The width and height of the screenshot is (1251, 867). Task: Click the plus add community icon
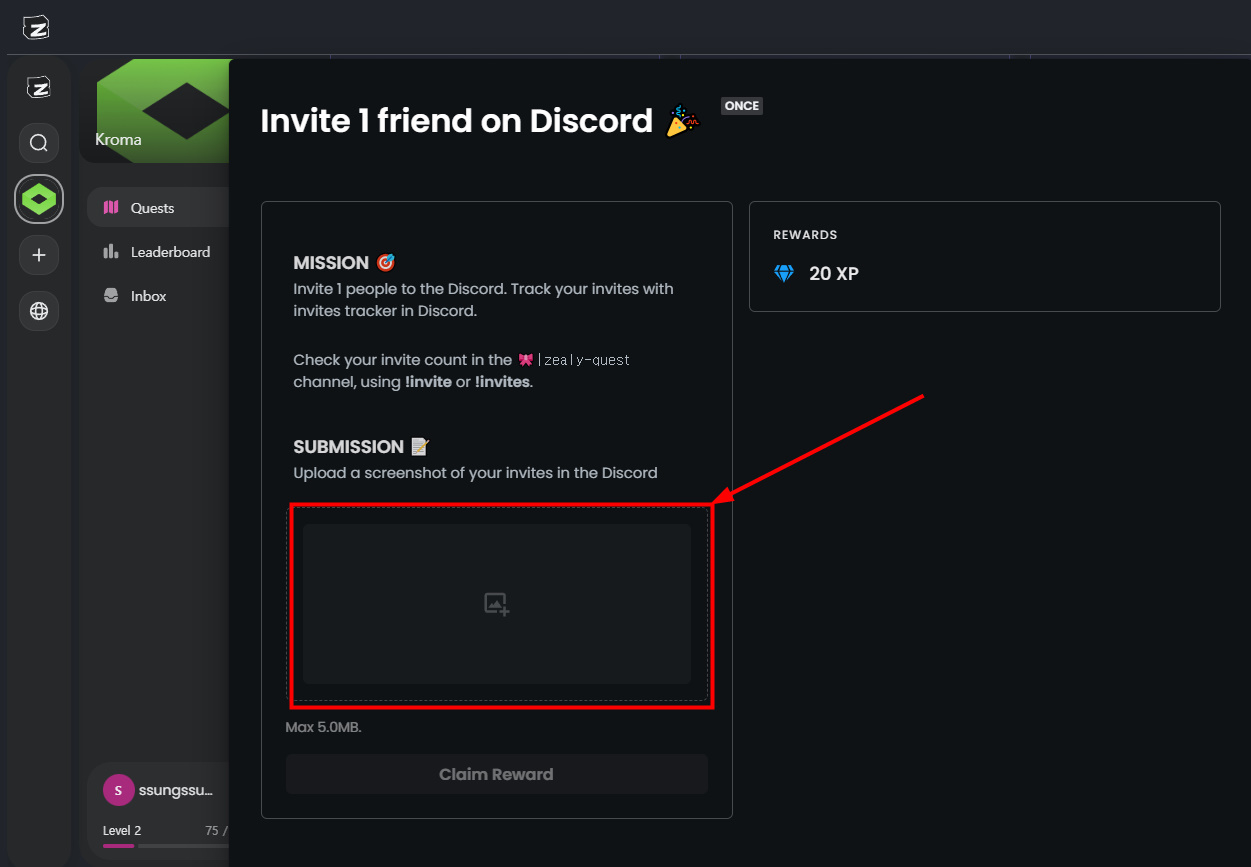point(39,255)
